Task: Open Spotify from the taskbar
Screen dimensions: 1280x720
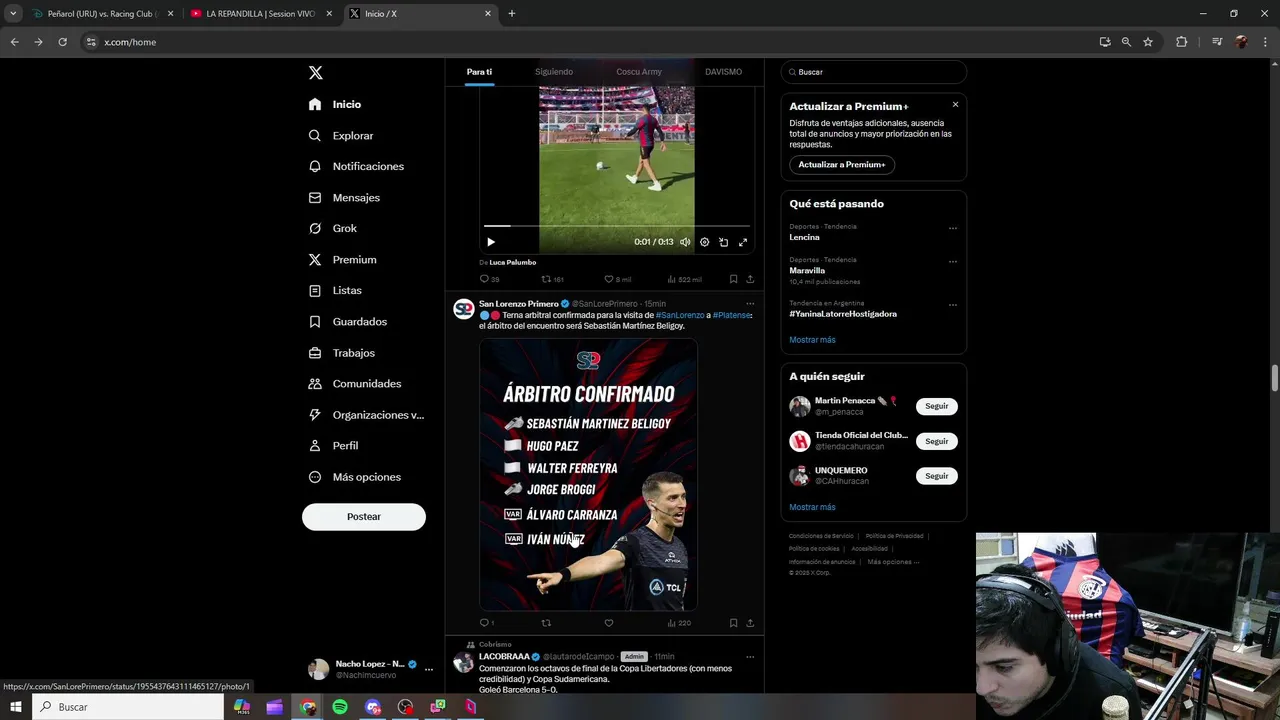Action: [x=340, y=707]
